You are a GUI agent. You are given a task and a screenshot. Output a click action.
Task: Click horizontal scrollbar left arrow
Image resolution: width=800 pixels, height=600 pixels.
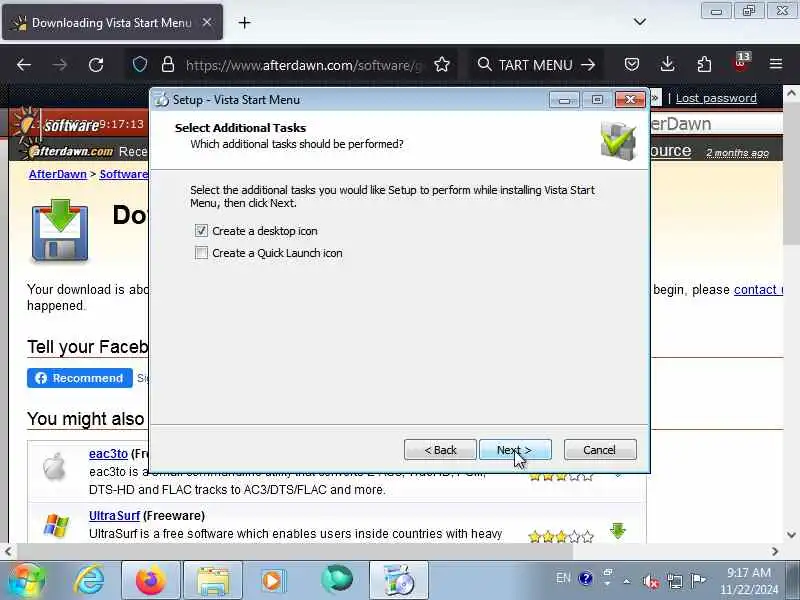click(8, 552)
